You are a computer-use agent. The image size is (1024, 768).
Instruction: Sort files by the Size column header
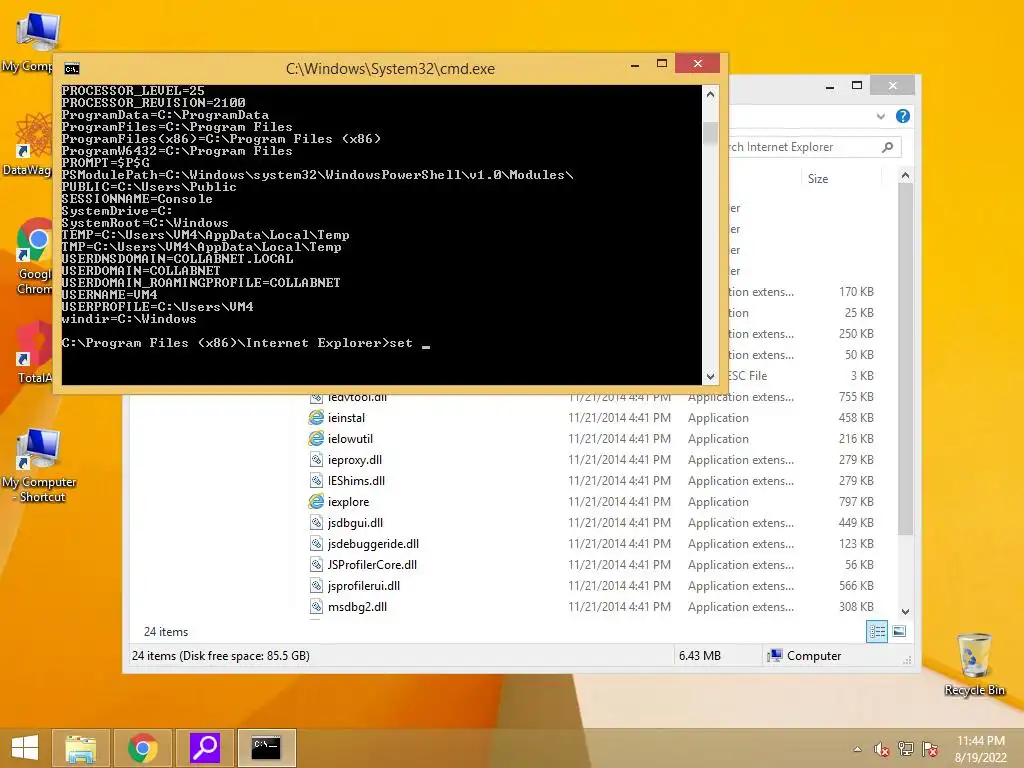840,179
